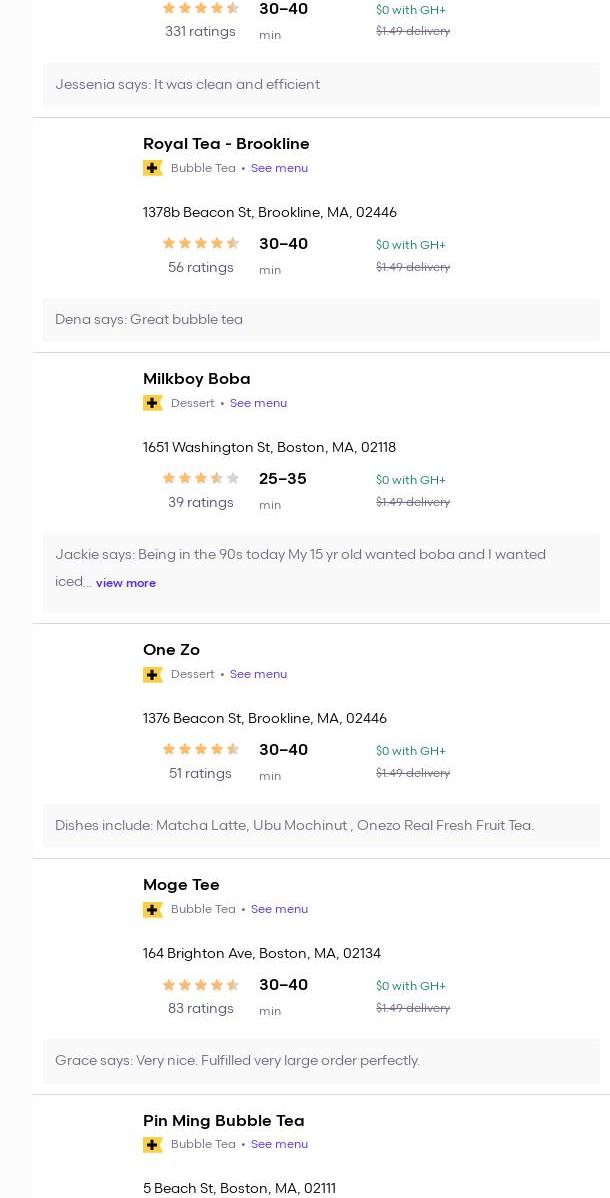Click Milkboy Boba star rating icons
610x1198 pixels.
[x=201, y=478]
